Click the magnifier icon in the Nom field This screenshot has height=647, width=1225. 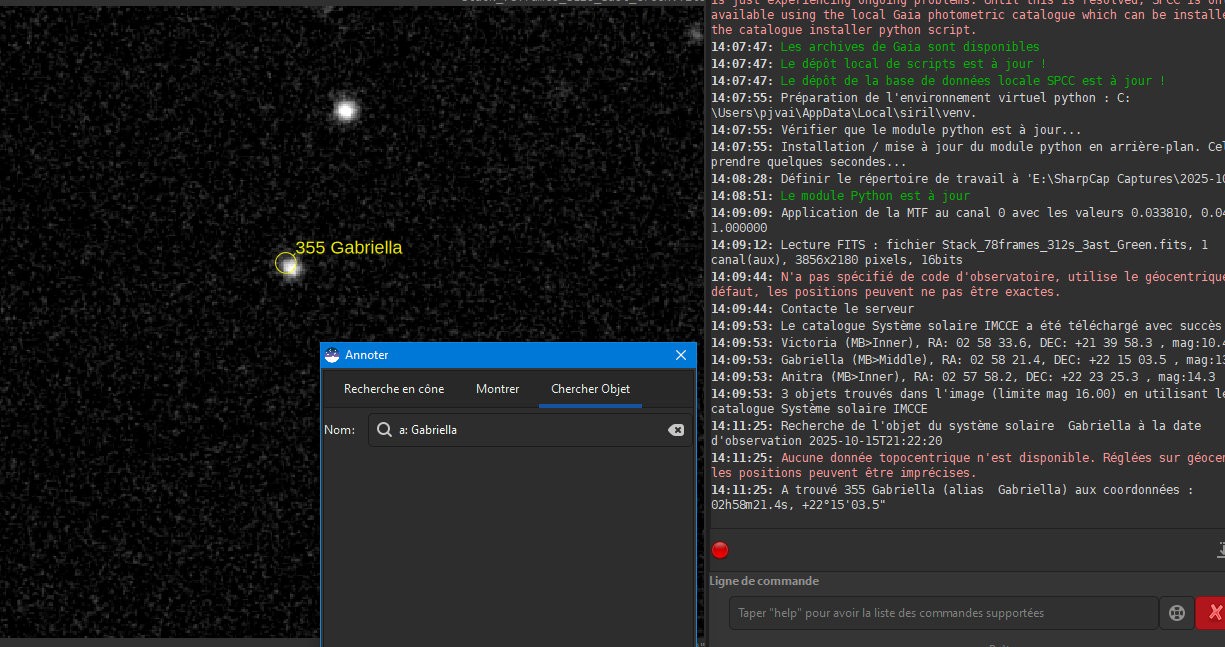click(x=384, y=430)
